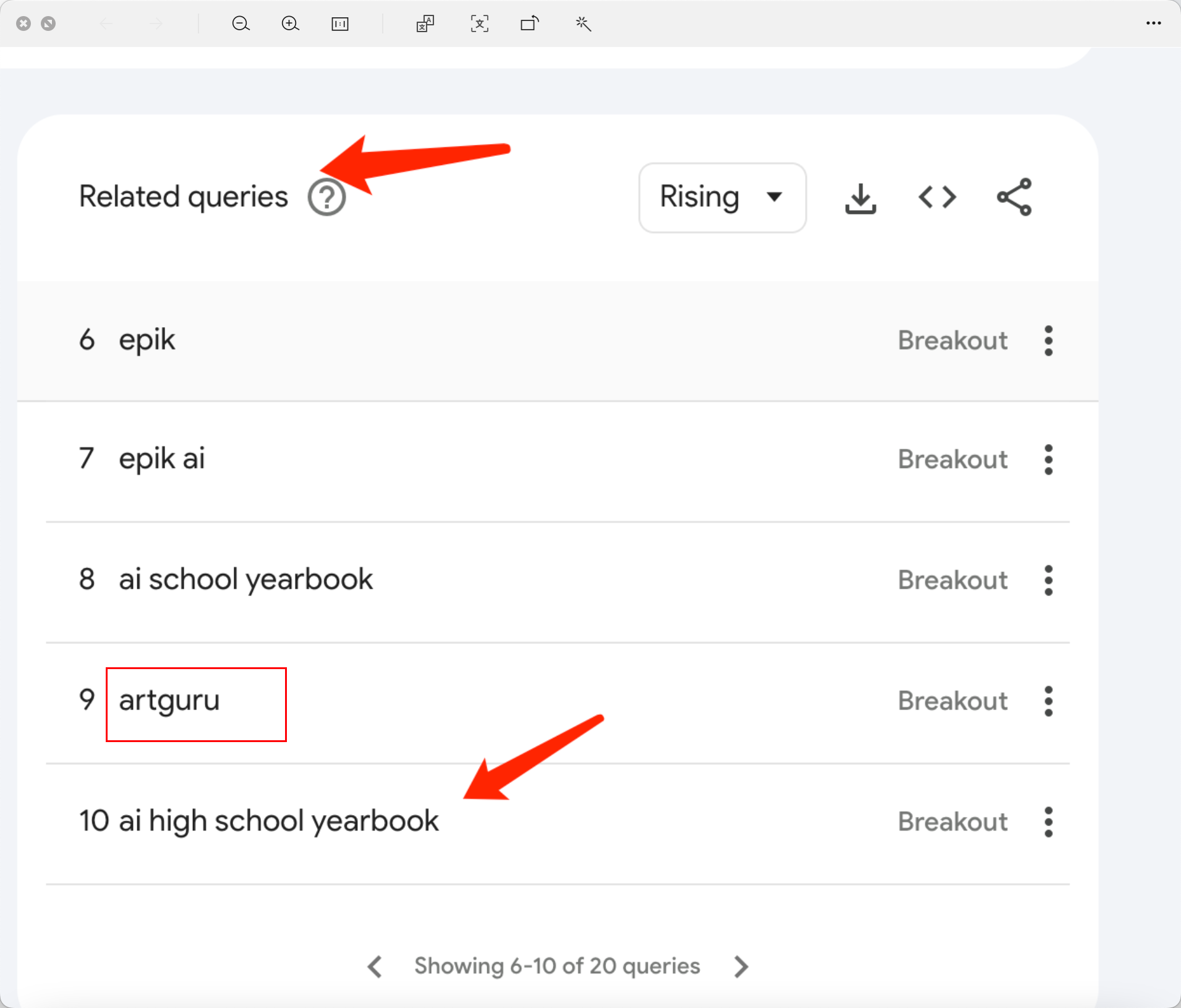The height and width of the screenshot is (1008, 1181).
Task: Select the epik query
Action: [147, 341]
